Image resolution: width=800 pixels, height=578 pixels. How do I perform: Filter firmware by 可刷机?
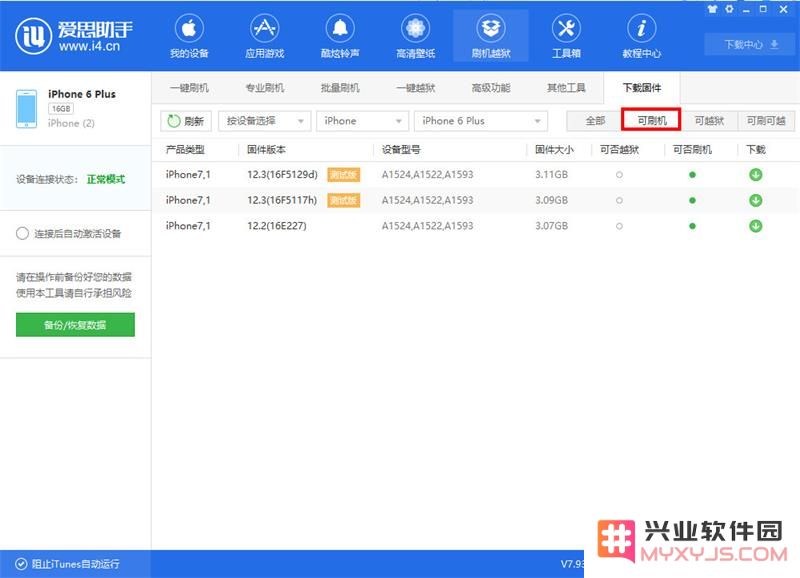coord(652,120)
